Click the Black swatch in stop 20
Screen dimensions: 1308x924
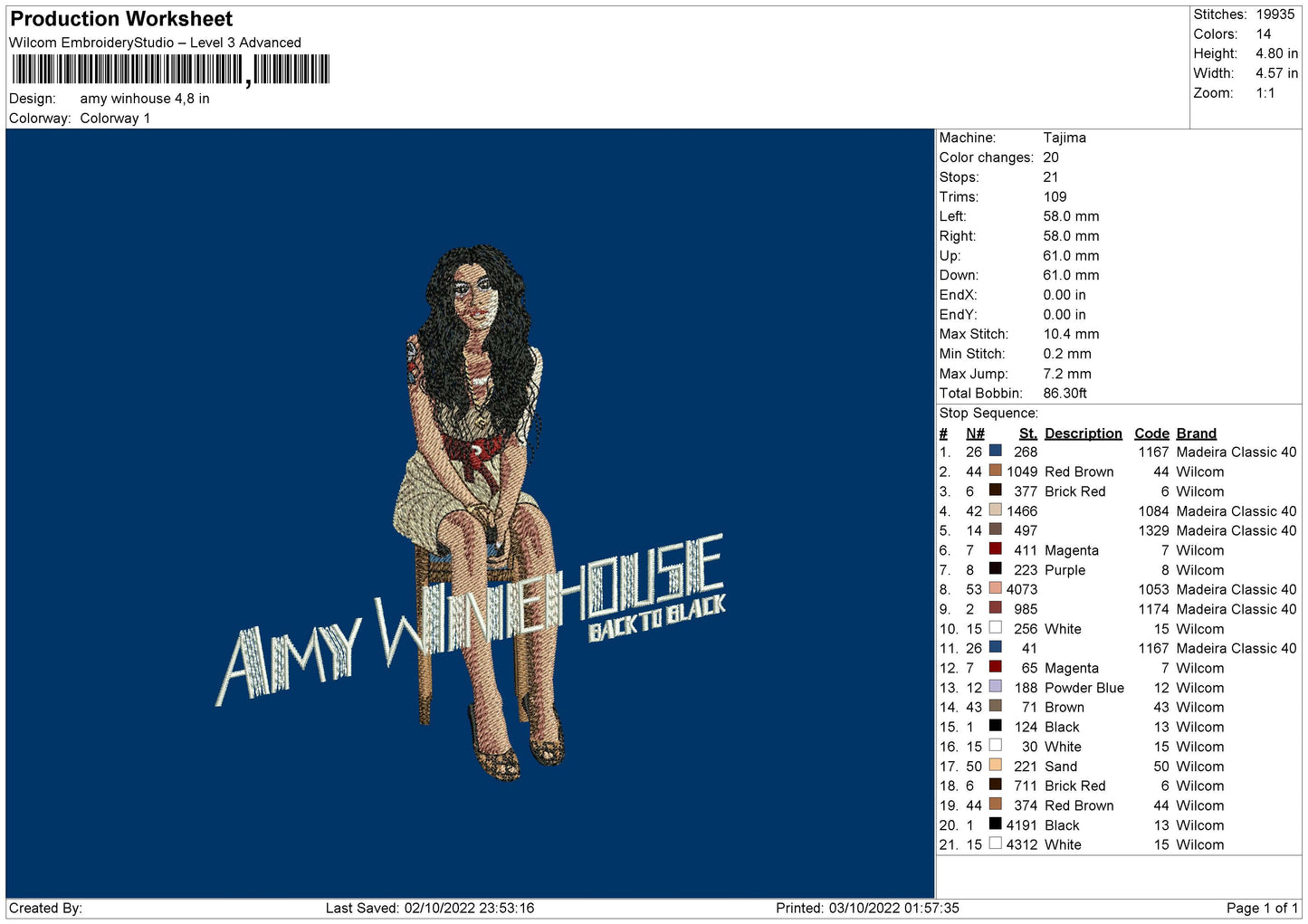click(996, 824)
